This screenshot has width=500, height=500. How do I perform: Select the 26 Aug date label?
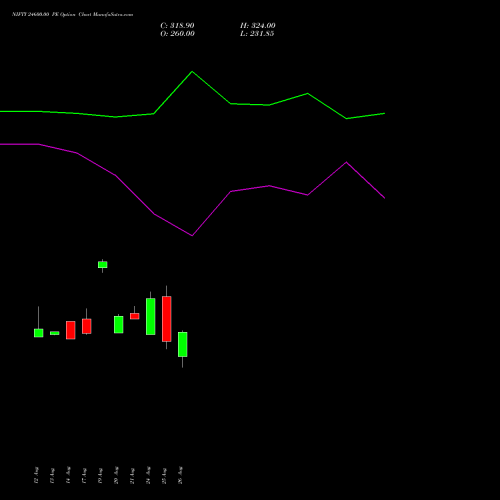pos(180,475)
